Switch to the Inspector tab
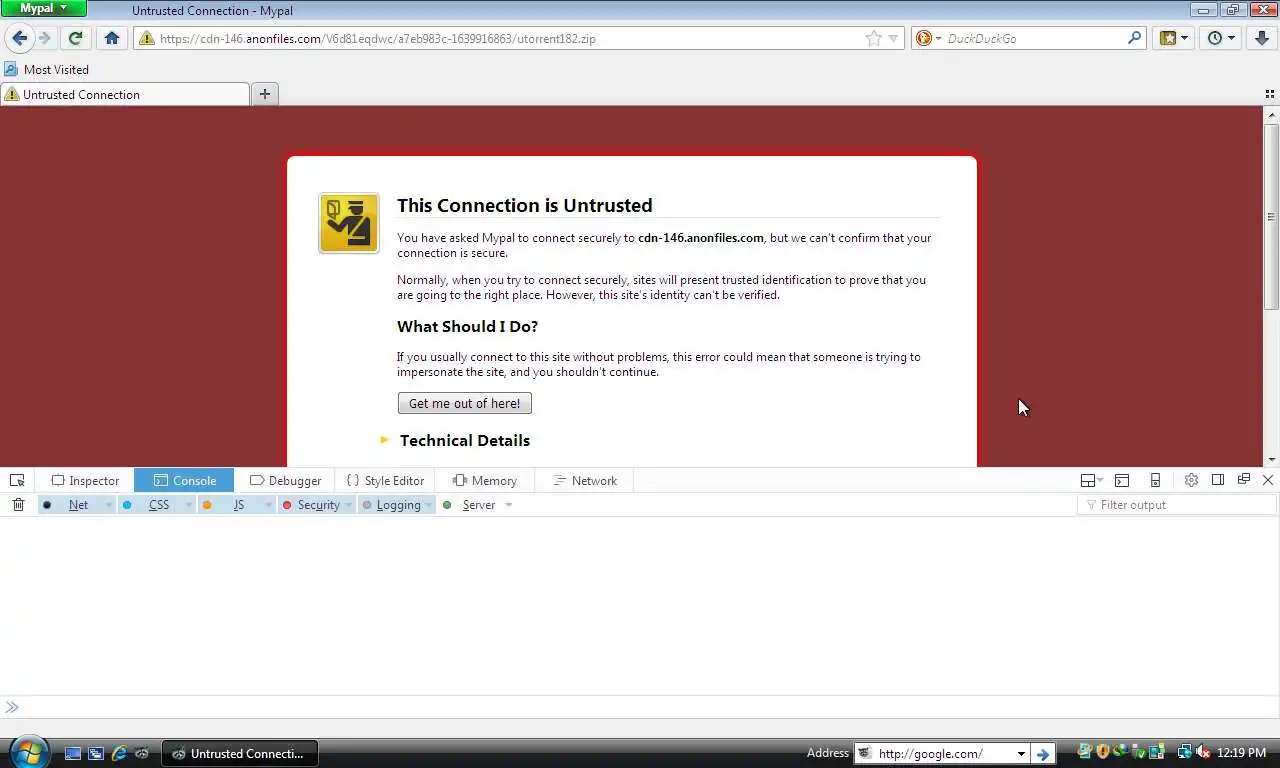 [x=85, y=480]
